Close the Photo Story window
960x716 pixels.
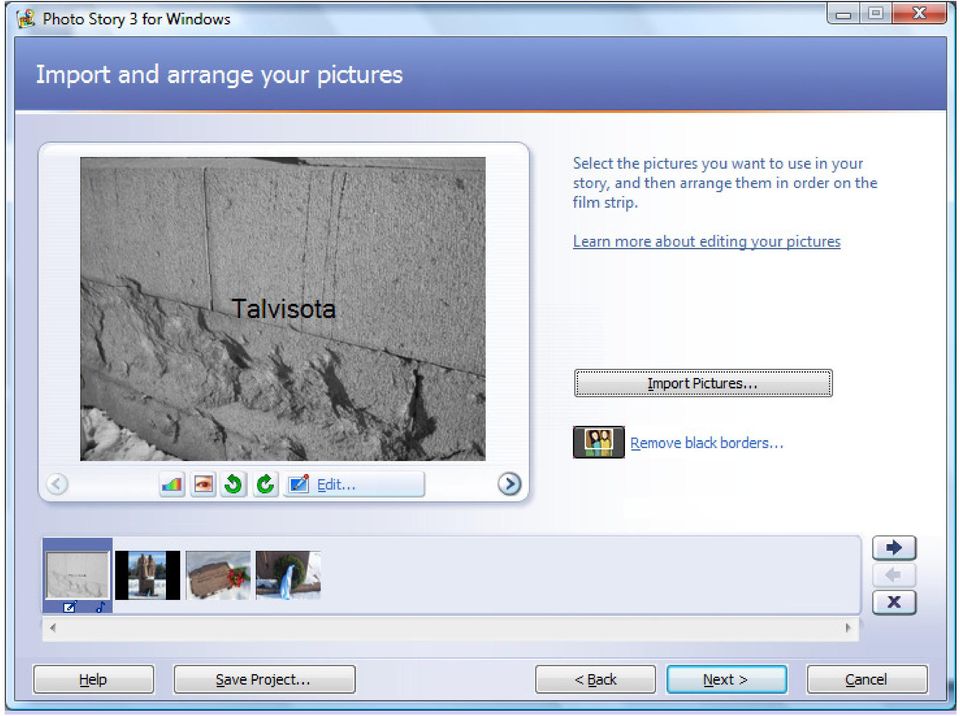[x=919, y=13]
